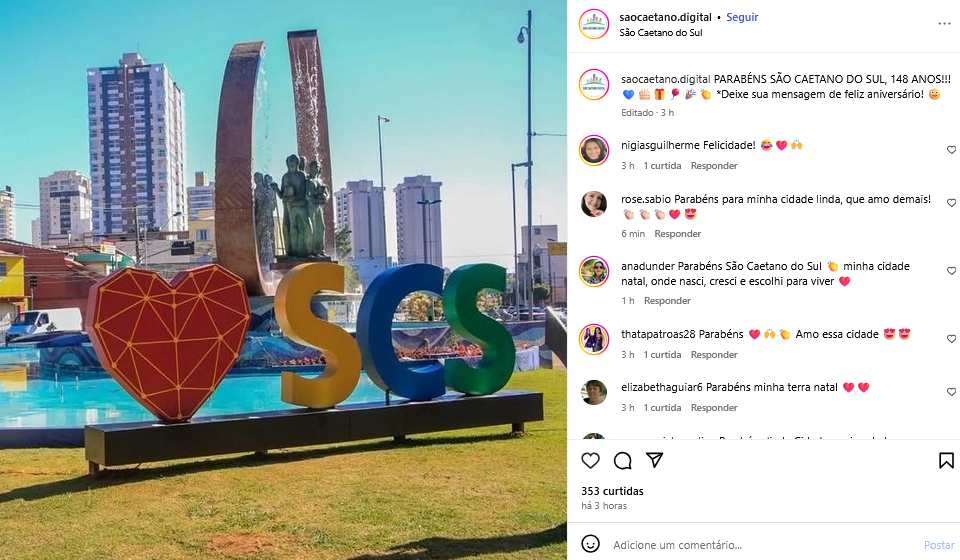The height and width of the screenshot is (560, 960).
Task: Open comments via the speech bubble icon
Action: pyautogui.click(x=623, y=460)
